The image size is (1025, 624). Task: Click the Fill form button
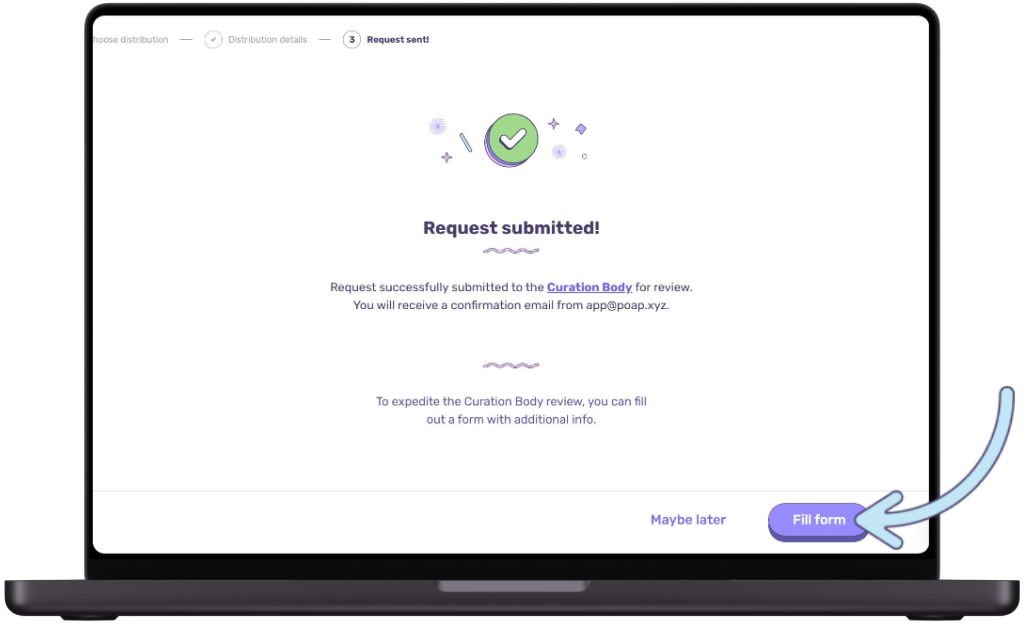pos(818,521)
